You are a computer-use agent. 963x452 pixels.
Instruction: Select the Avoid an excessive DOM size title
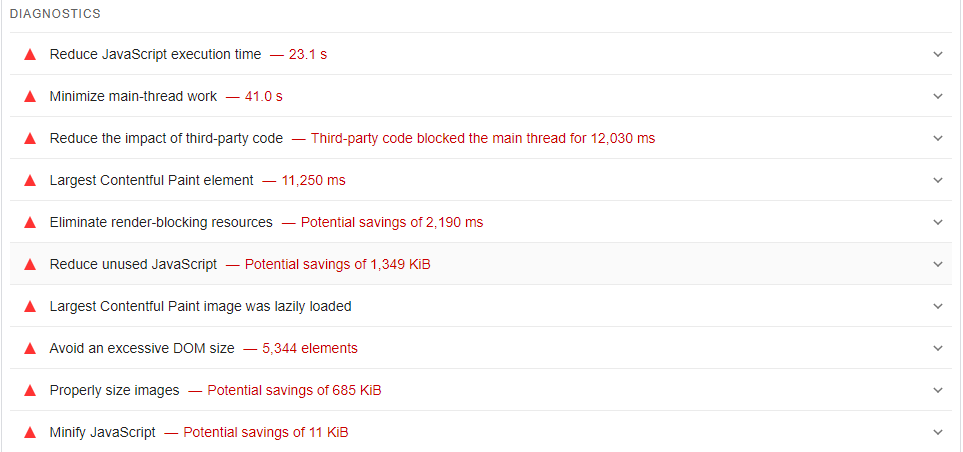142,348
